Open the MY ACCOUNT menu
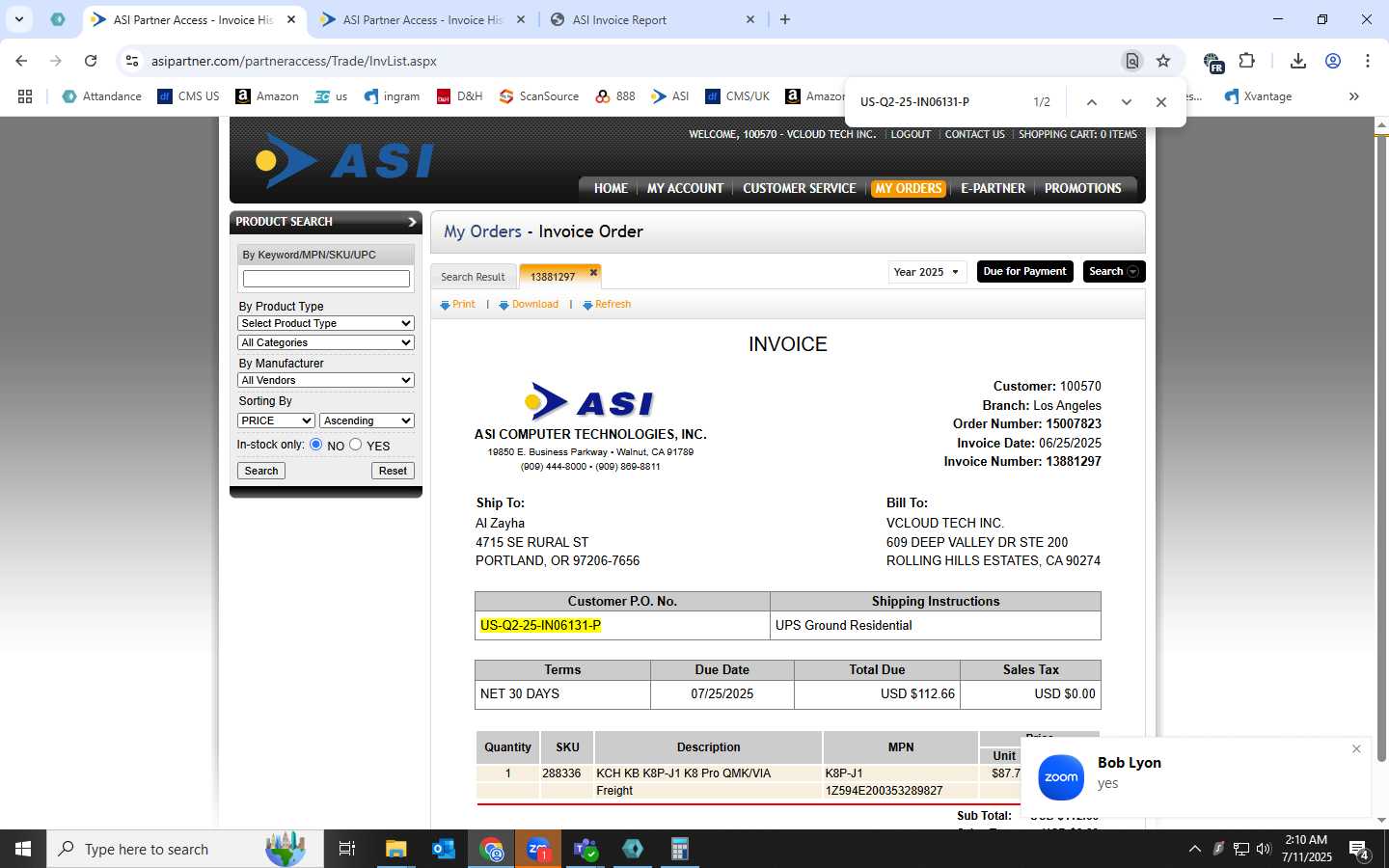 (x=685, y=189)
